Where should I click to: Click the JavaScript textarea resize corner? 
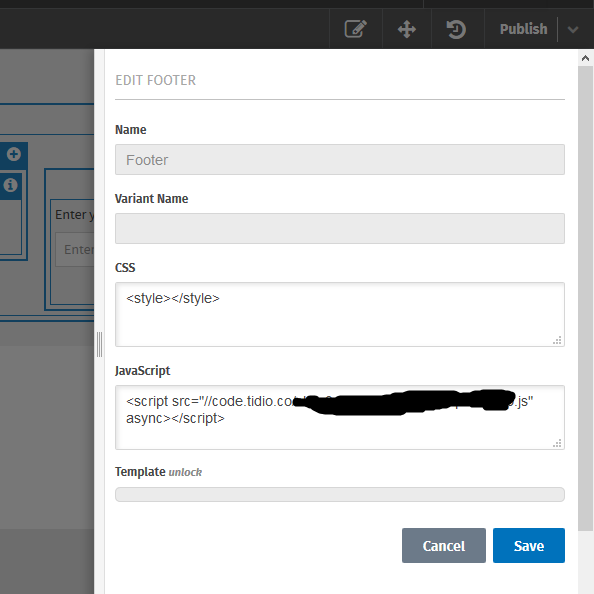click(x=557, y=443)
